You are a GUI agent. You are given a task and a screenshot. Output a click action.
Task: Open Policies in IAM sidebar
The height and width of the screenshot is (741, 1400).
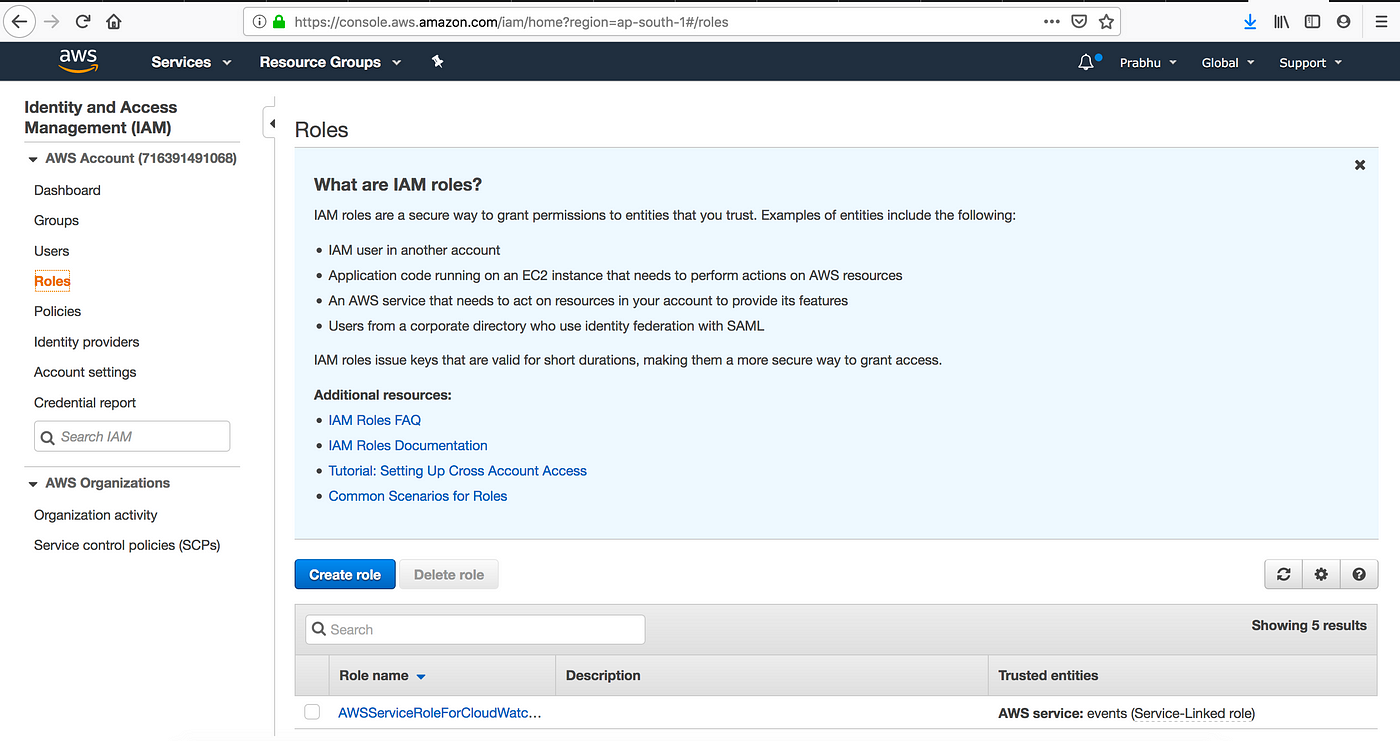[57, 311]
